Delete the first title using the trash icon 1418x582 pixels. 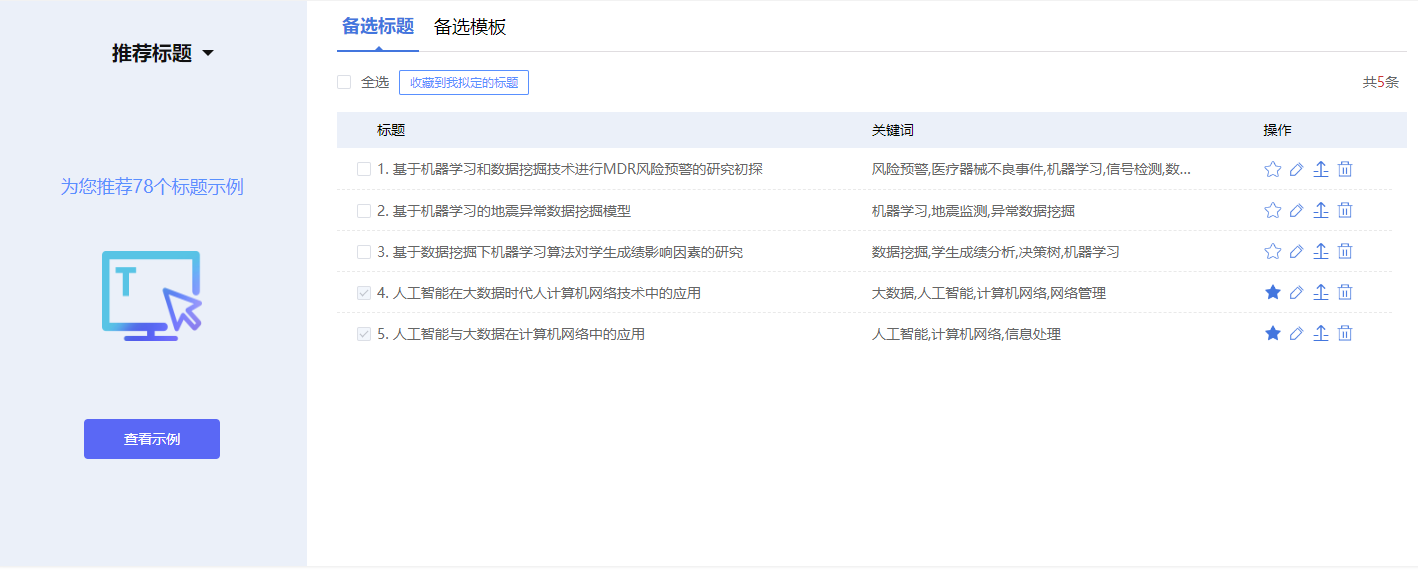point(1345,168)
